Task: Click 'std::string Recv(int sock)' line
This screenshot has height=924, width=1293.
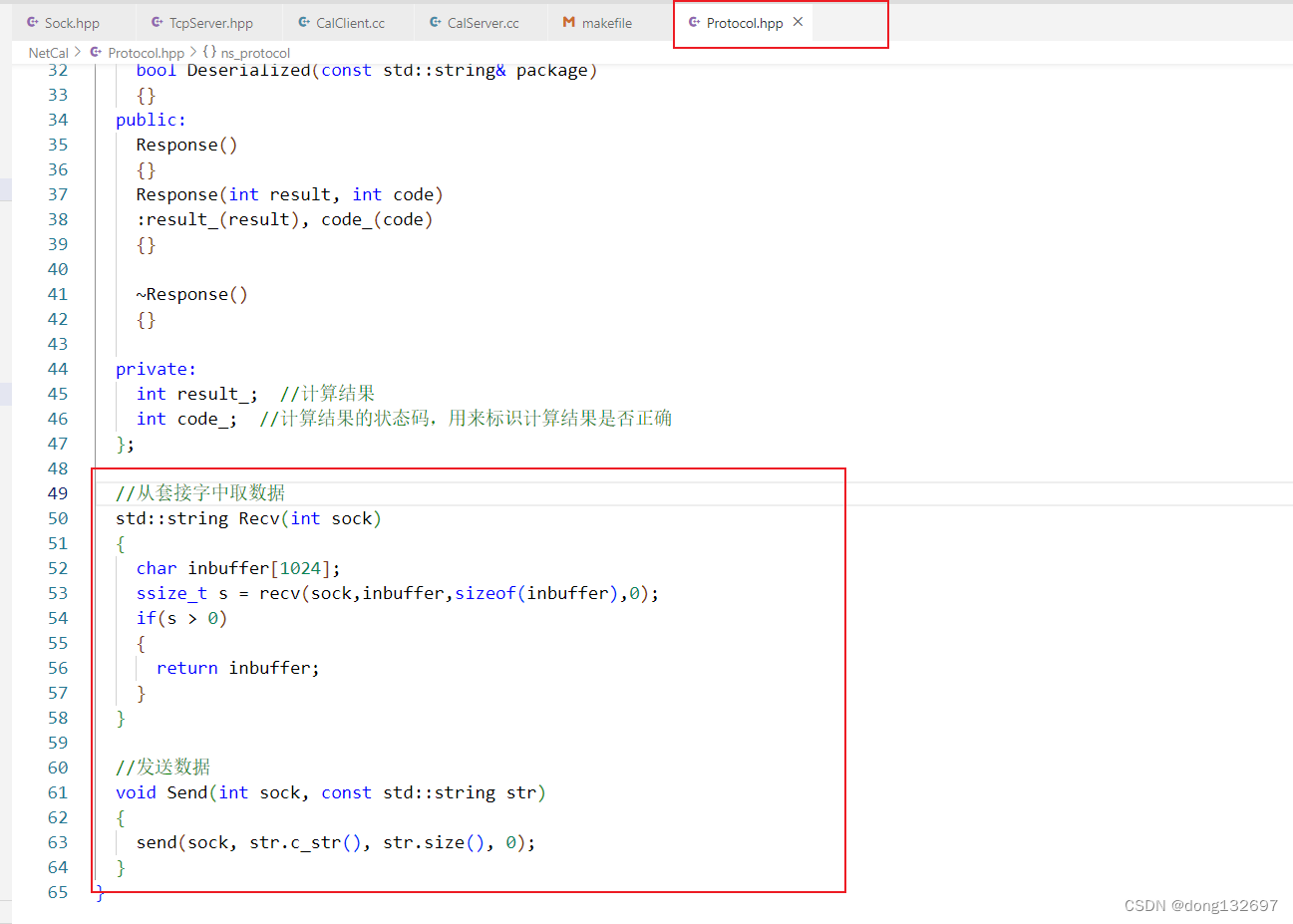Action: [248, 518]
